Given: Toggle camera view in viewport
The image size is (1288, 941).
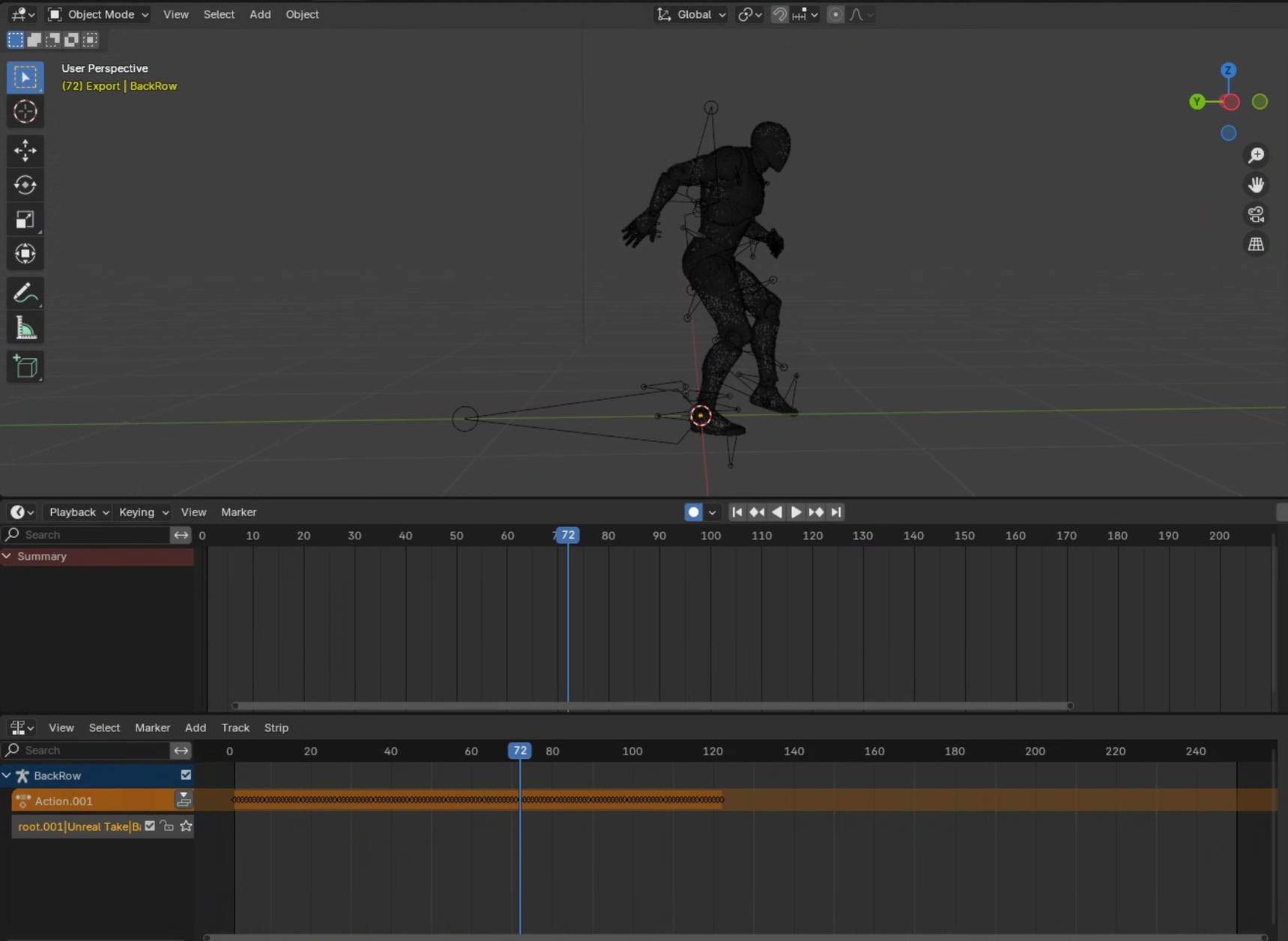Looking at the screenshot, I should point(1256,215).
